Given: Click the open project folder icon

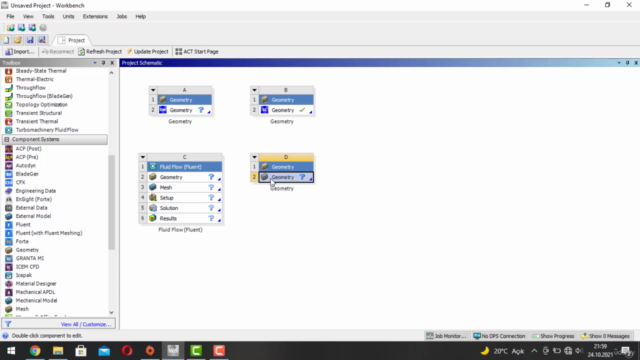Looking at the screenshot, I should tap(18, 40).
